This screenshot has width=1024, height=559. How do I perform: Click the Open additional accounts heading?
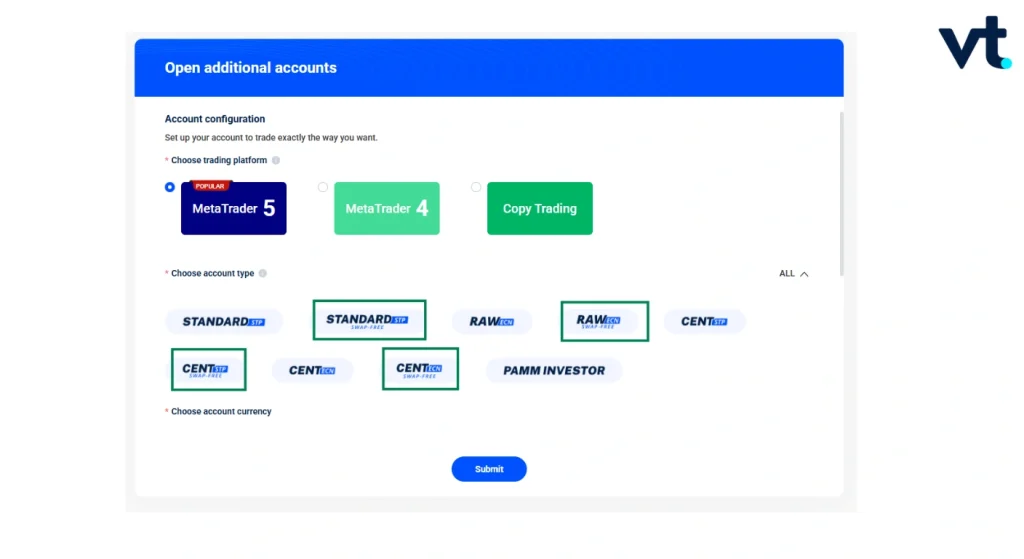pyautogui.click(x=251, y=68)
